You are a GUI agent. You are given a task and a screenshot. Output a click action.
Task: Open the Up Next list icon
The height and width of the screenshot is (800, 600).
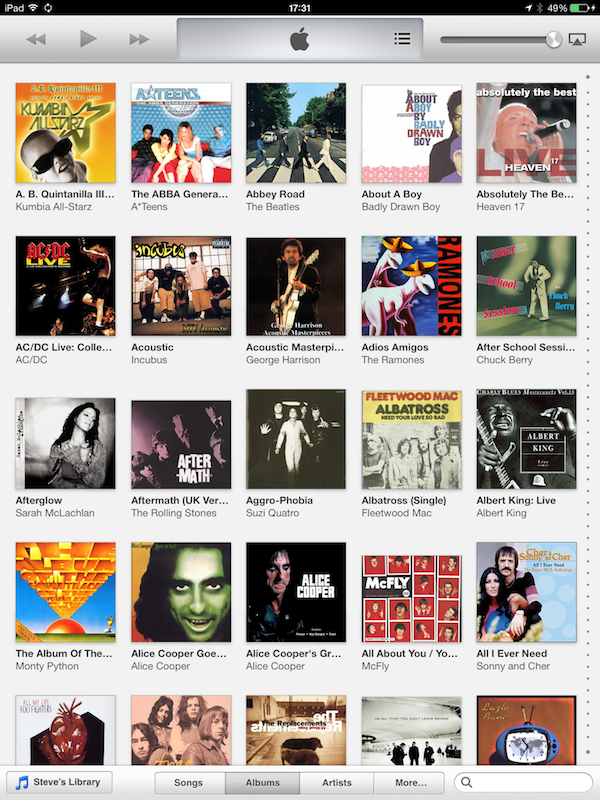coord(402,39)
